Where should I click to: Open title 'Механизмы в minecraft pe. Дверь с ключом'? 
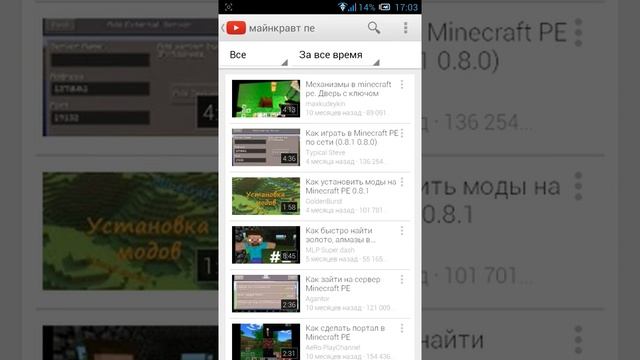tap(348, 89)
